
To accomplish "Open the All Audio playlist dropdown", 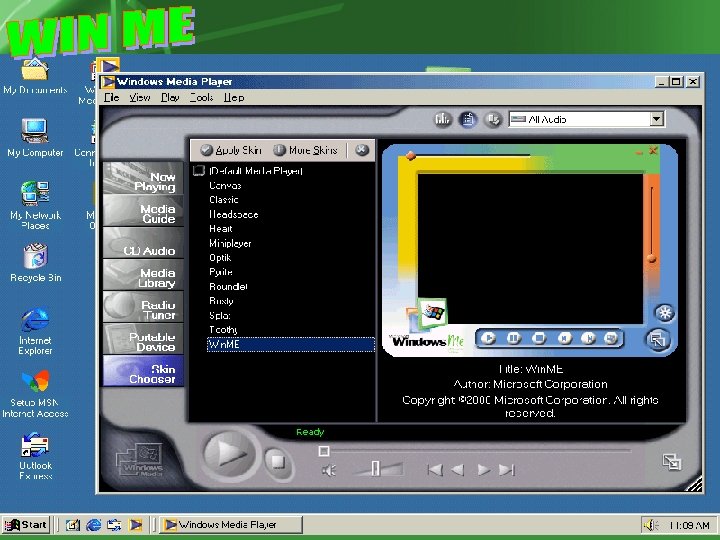I will click(586, 119).
